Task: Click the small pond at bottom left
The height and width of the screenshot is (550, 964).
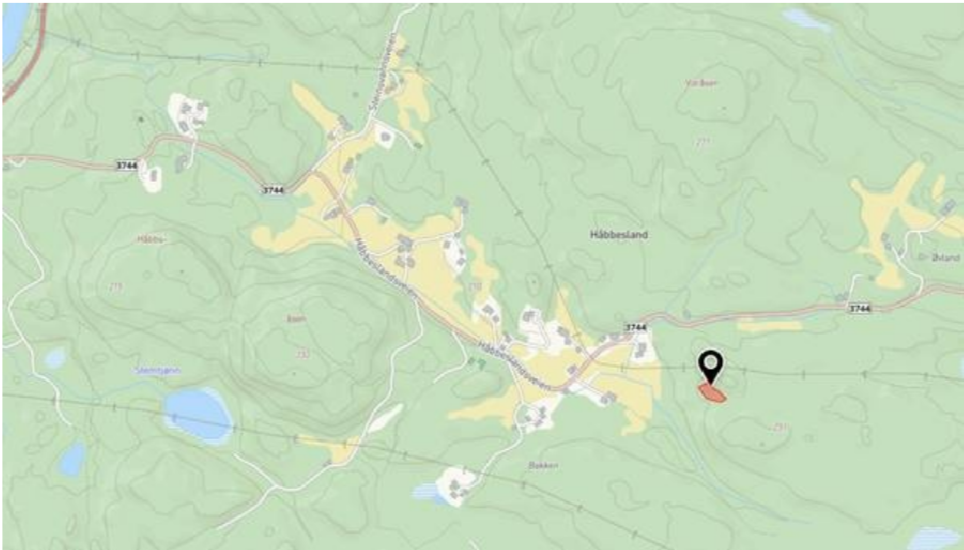Action: 73,459
